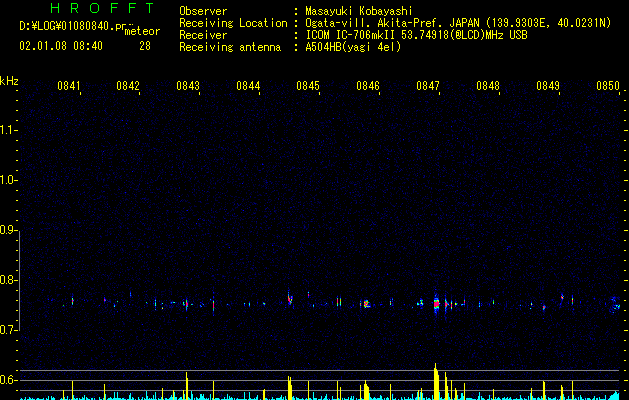629x400 pixels.
Task: Click the tallest yellow intensity bar
Action: click(436, 382)
